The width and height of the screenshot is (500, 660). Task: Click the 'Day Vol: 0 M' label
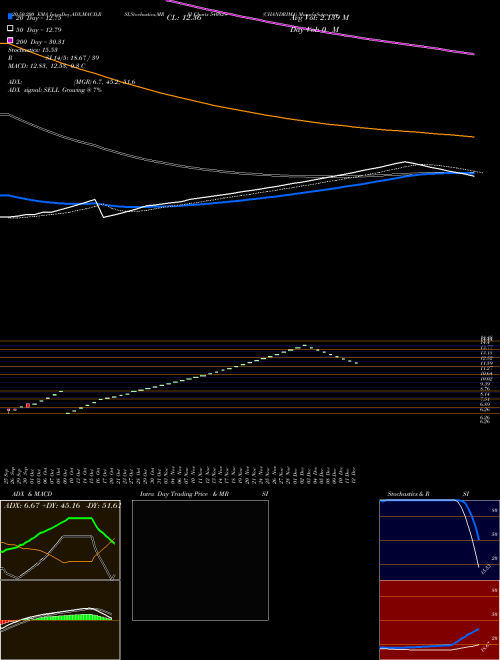[x=314, y=30]
